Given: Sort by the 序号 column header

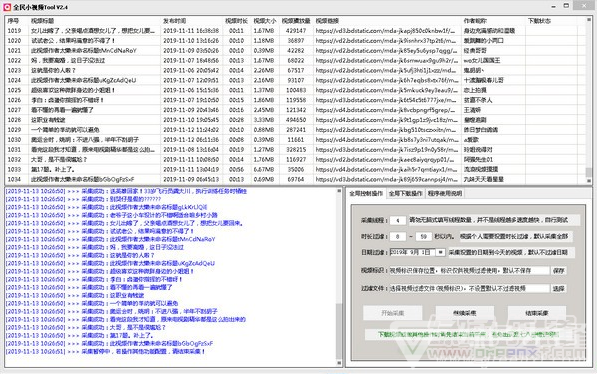Looking at the screenshot, I should tap(17, 21).
